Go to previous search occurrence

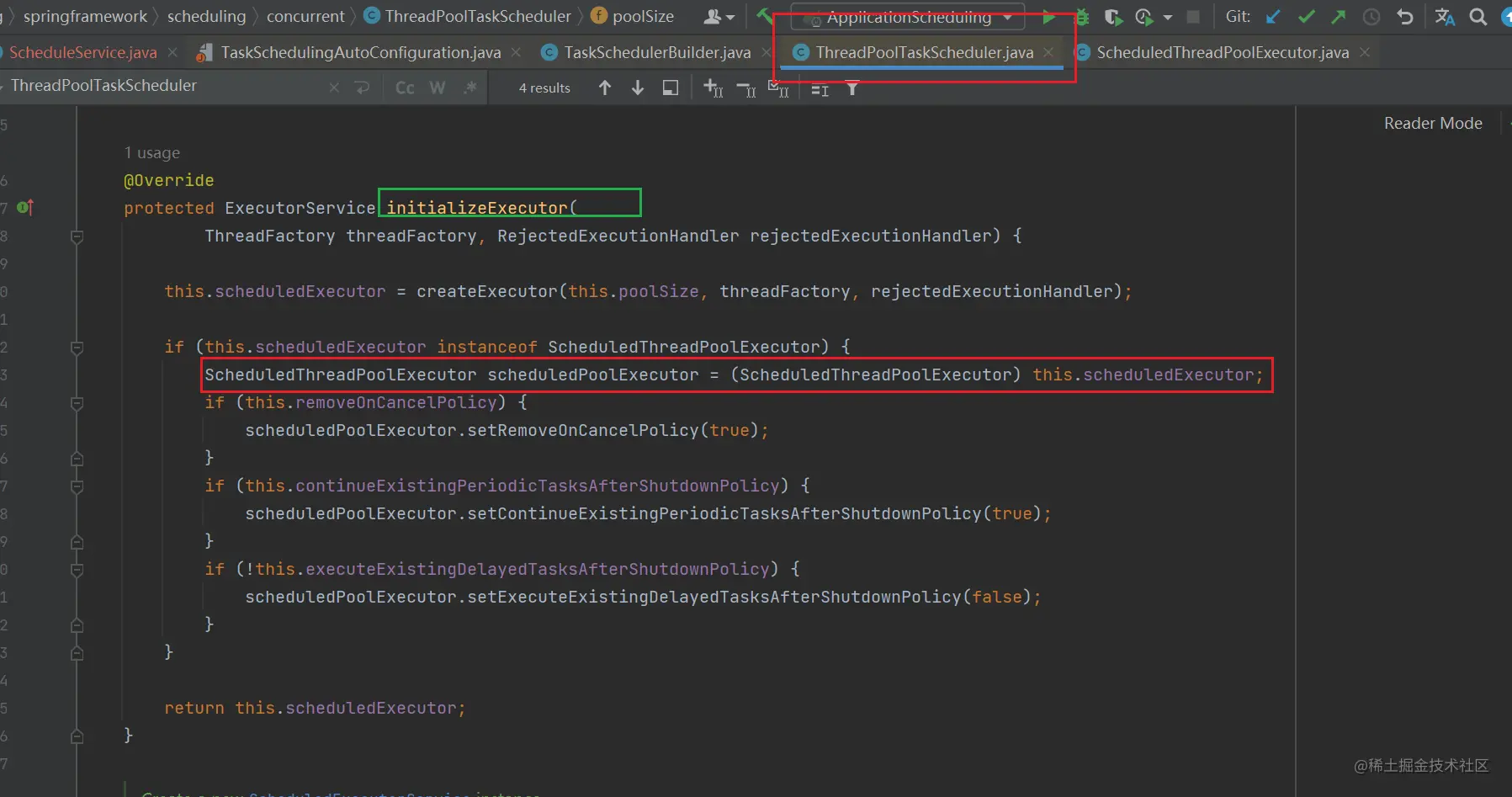click(x=605, y=88)
